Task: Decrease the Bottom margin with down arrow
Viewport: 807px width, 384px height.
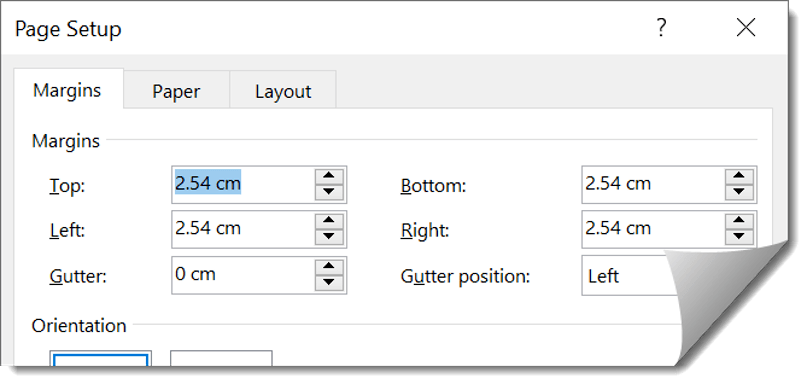Action: coord(739,193)
